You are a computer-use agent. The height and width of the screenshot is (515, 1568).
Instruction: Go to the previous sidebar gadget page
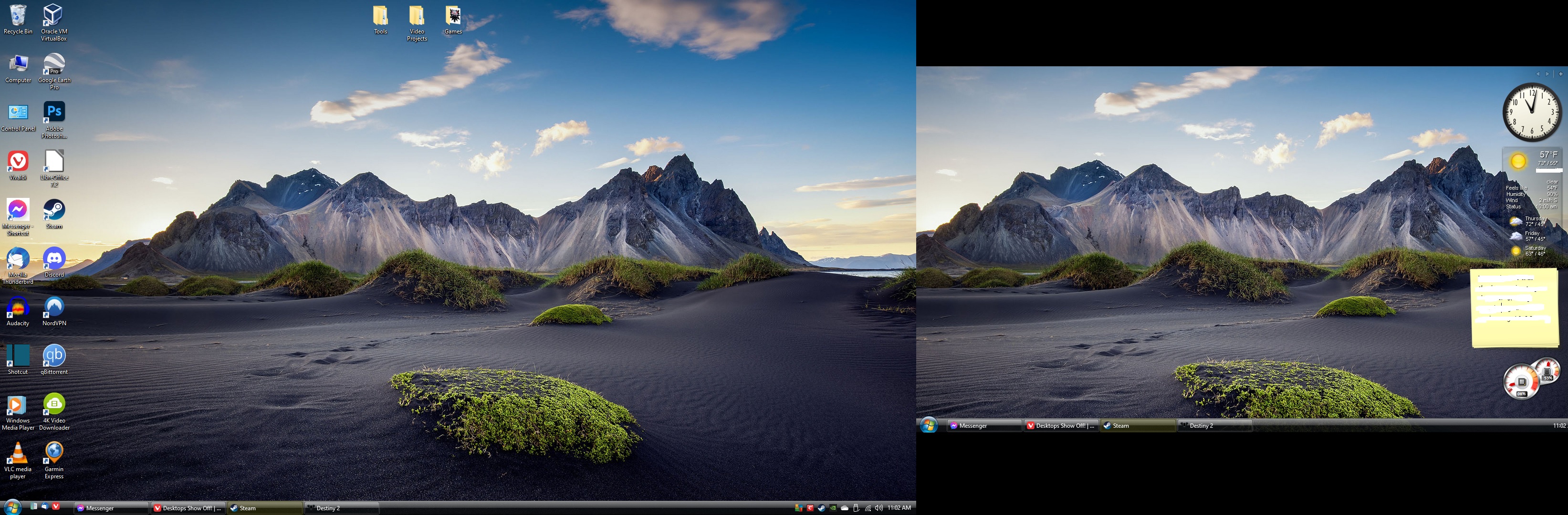click(x=1537, y=73)
